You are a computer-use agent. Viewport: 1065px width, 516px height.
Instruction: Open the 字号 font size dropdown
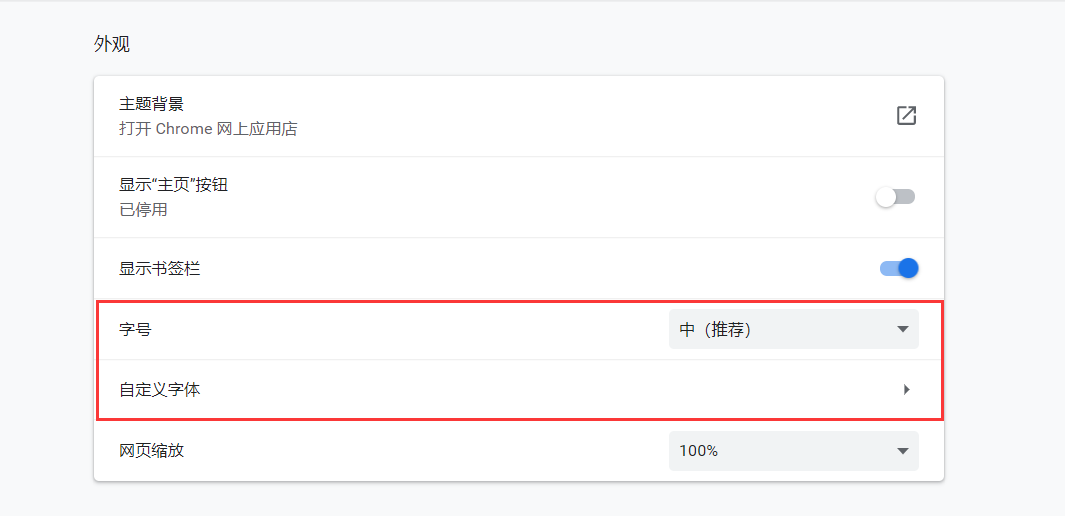793,329
